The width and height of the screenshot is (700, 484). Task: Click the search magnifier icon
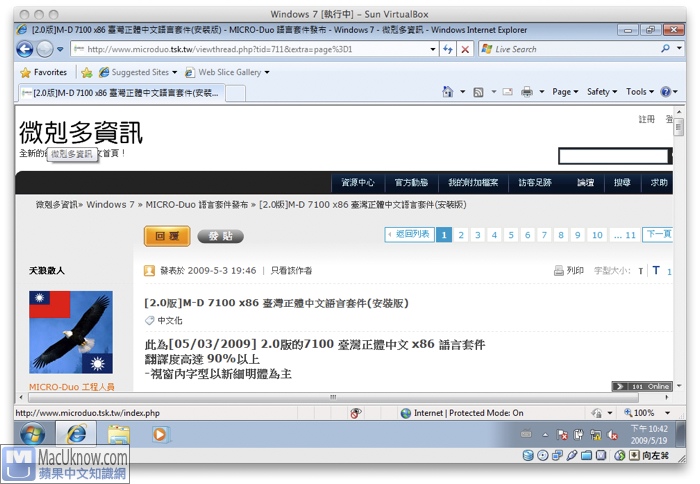[665, 49]
